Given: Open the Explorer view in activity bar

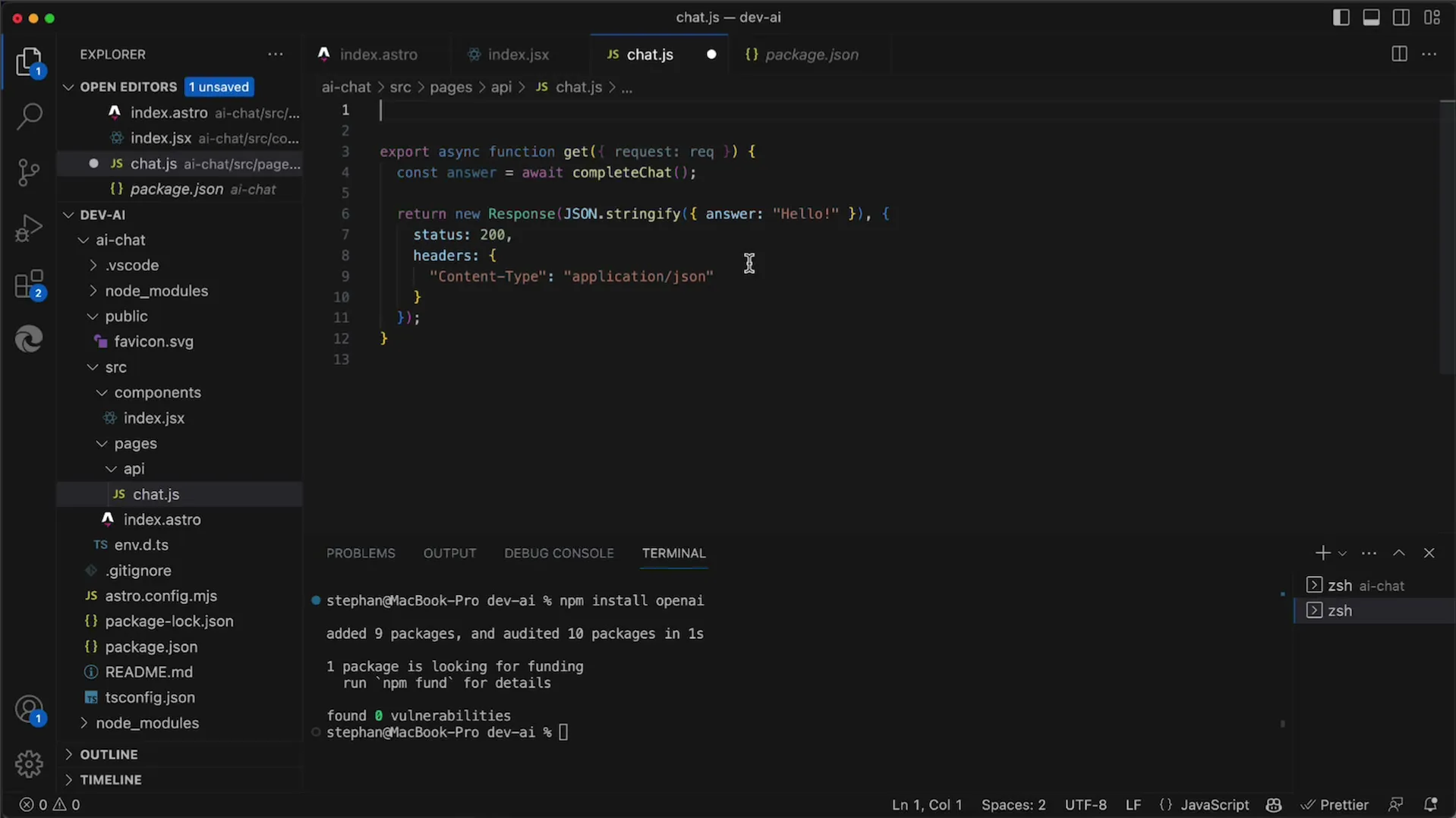Looking at the screenshot, I should coord(29,62).
